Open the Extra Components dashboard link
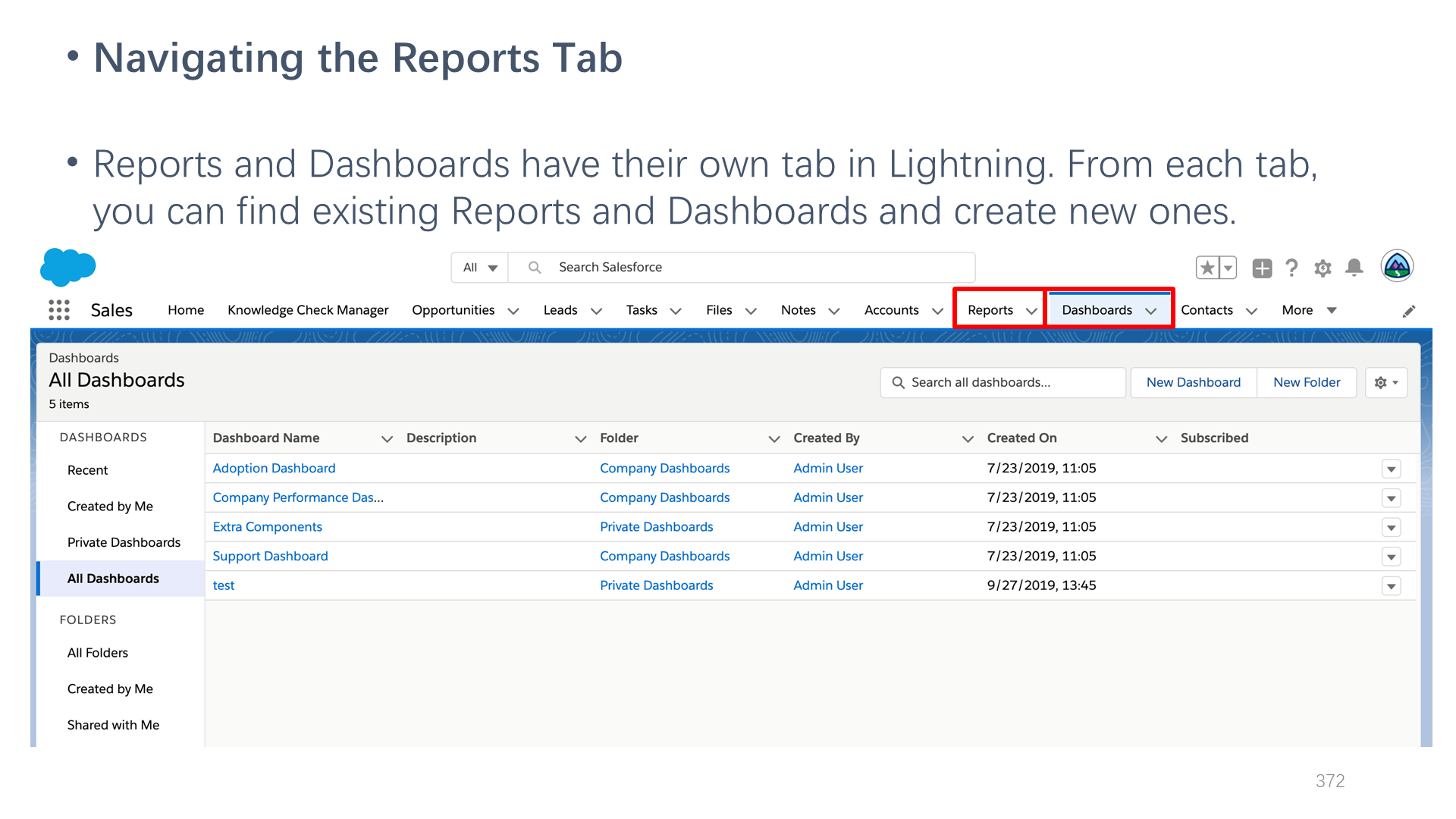Screen dimensions: 1456x819 click(x=267, y=527)
